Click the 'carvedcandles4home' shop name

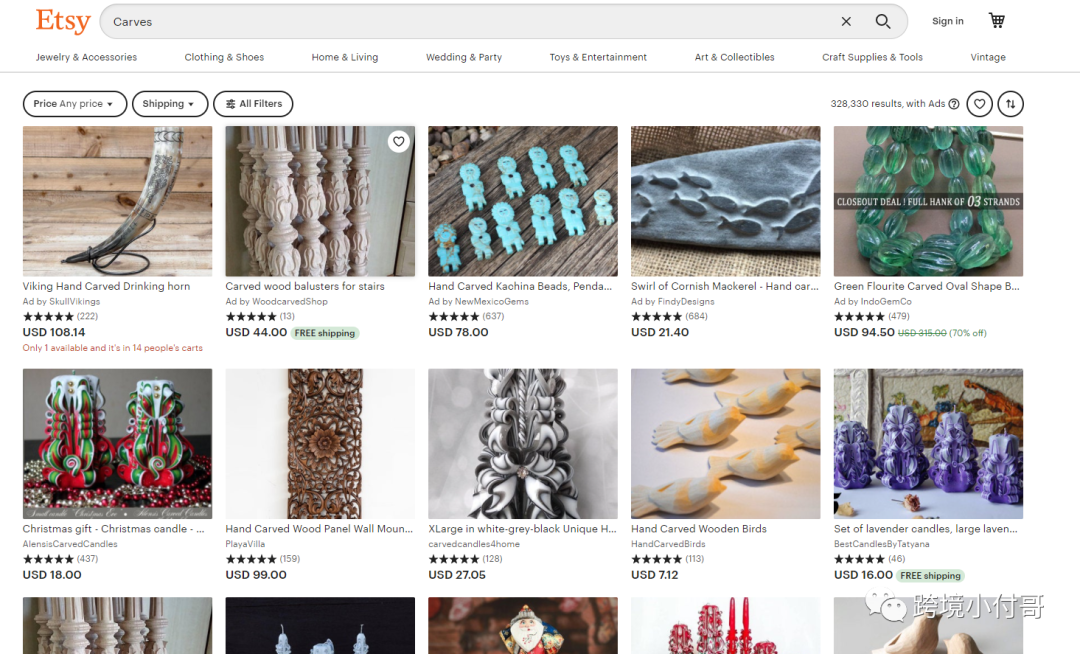[x=474, y=544]
